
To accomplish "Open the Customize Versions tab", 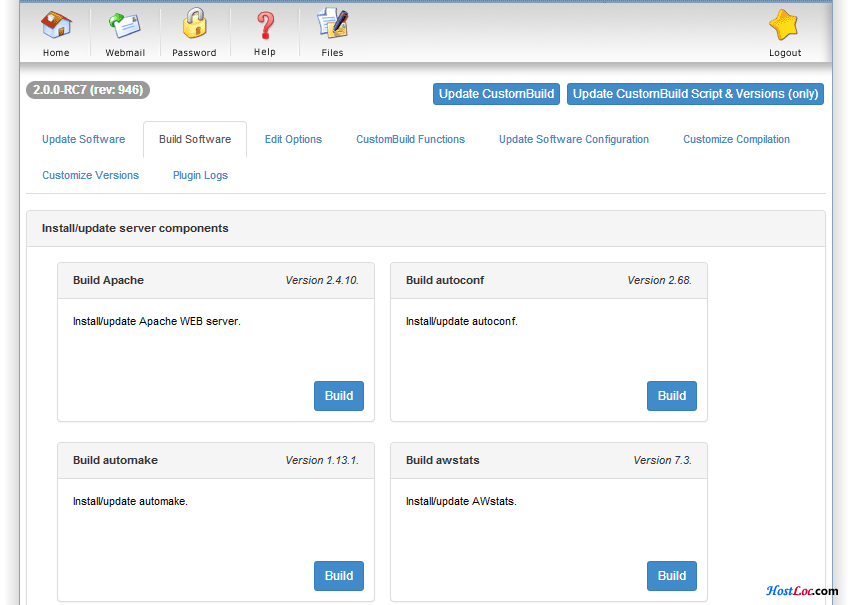I will (x=91, y=176).
